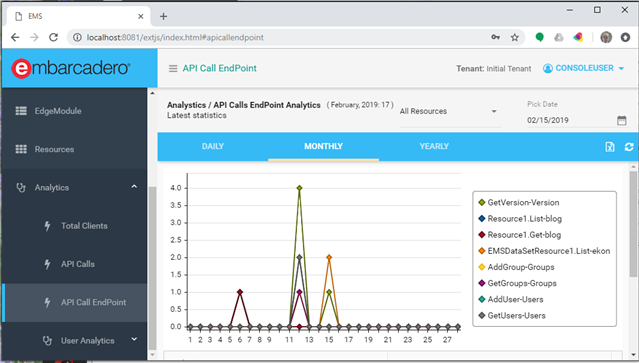Bookmark this page with the star icon
This screenshot has width=639, height=363.
[x=515, y=37]
